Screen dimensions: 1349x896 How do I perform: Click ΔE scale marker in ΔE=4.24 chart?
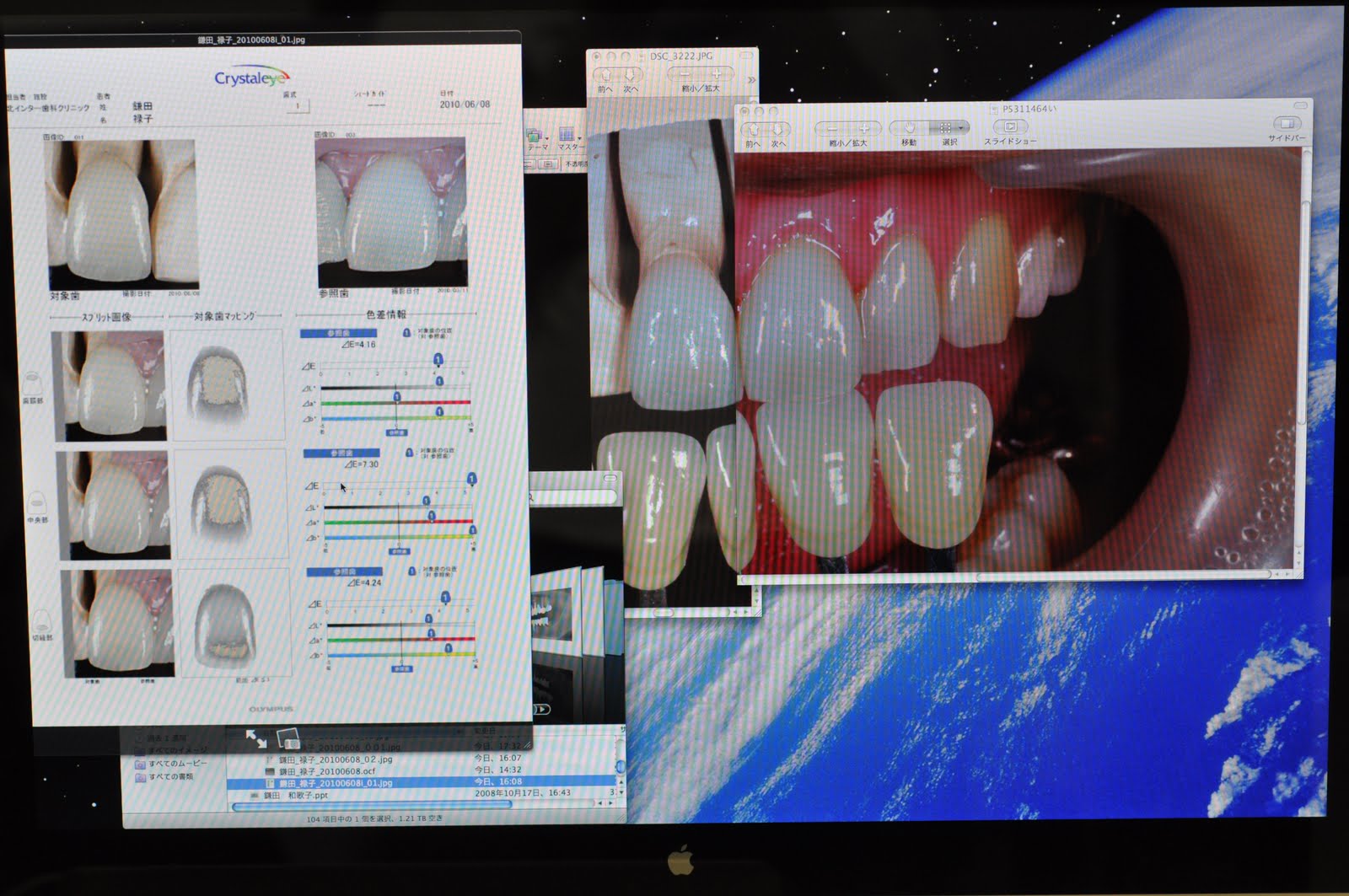[445, 598]
